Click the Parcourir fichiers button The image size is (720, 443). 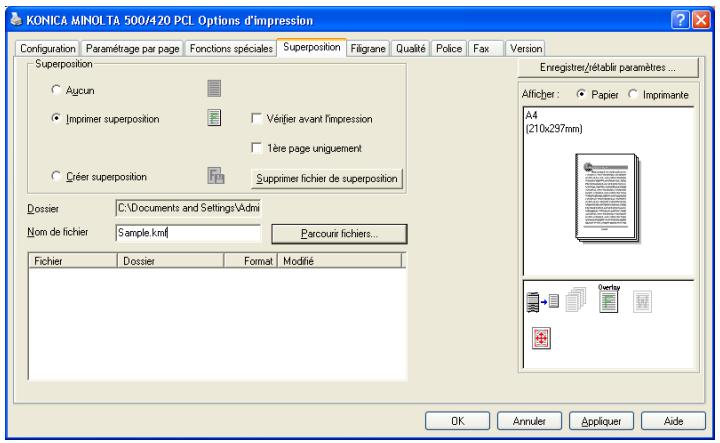click(339, 234)
